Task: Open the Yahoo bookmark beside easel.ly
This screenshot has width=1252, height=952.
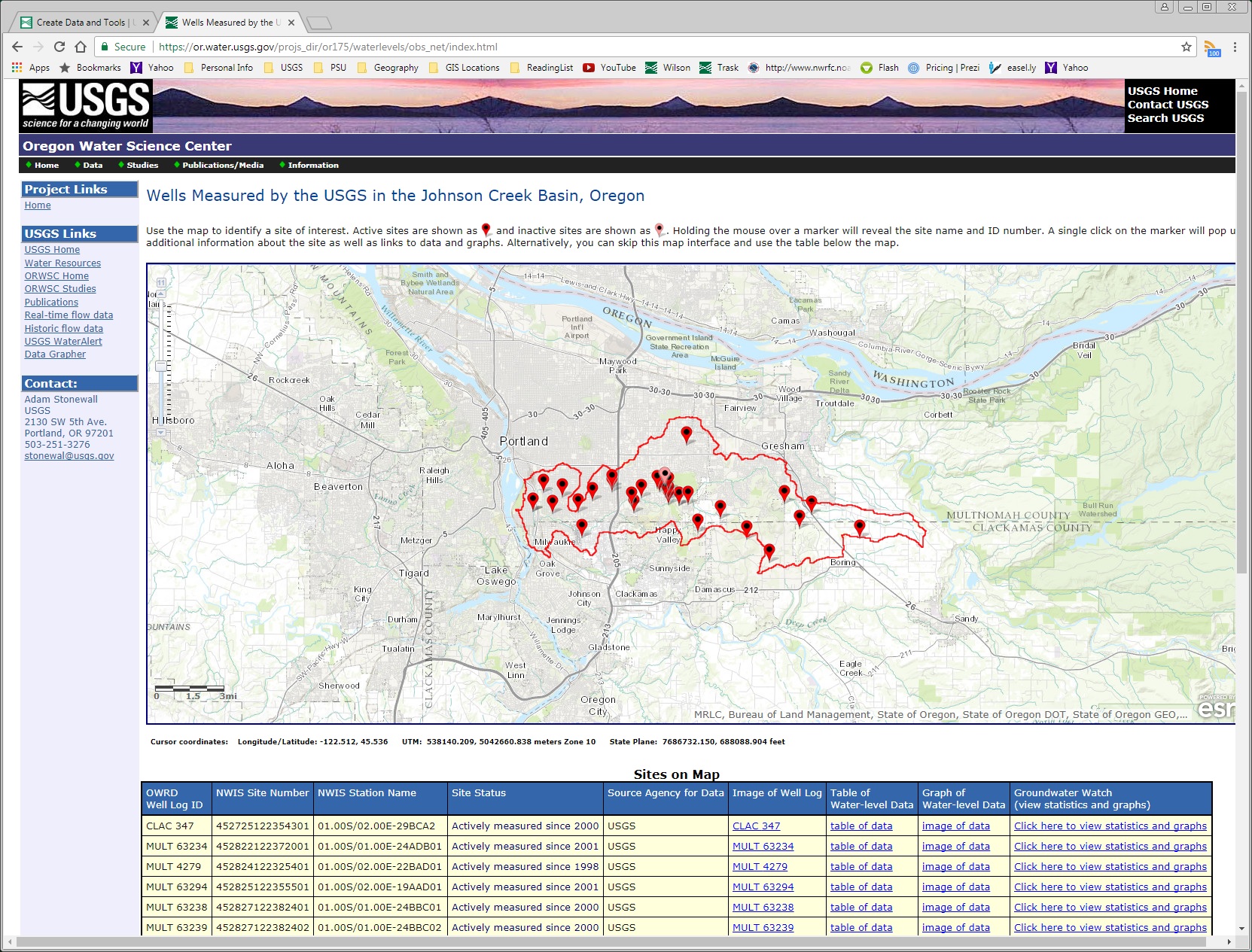Action: click(x=1067, y=68)
